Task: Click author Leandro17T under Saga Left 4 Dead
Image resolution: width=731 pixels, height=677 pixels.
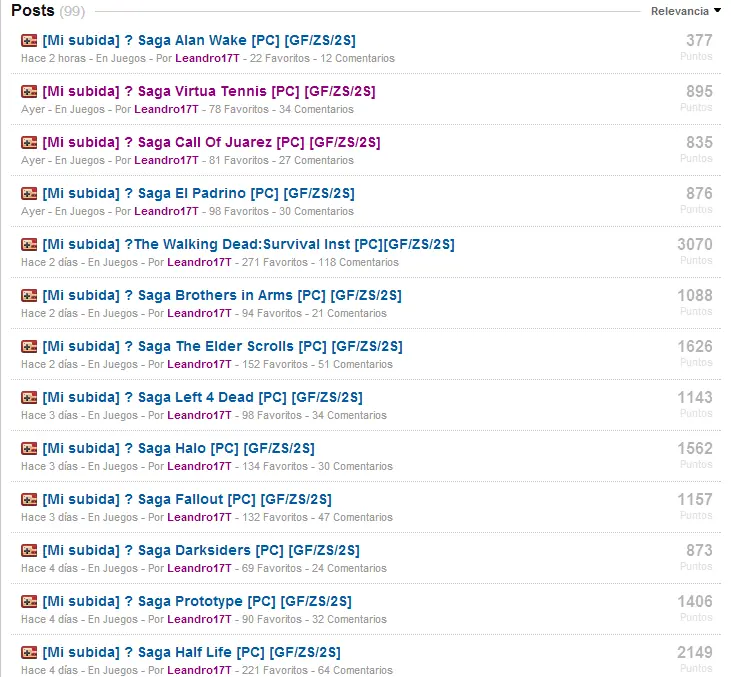Action: [200, 415]
